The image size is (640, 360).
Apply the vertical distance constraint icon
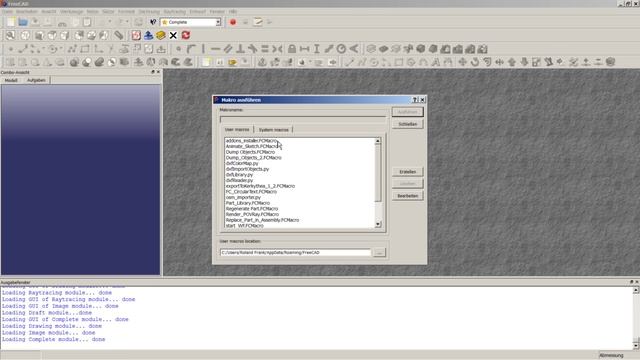[317, 49]
